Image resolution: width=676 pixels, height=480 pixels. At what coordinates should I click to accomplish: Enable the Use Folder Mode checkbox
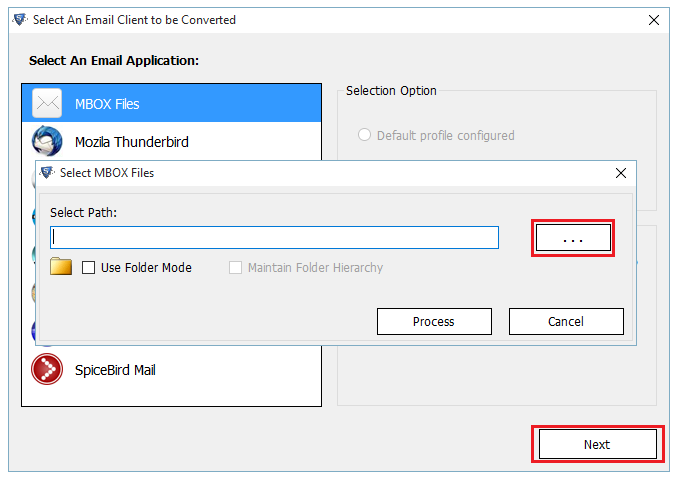click(88, 267)
